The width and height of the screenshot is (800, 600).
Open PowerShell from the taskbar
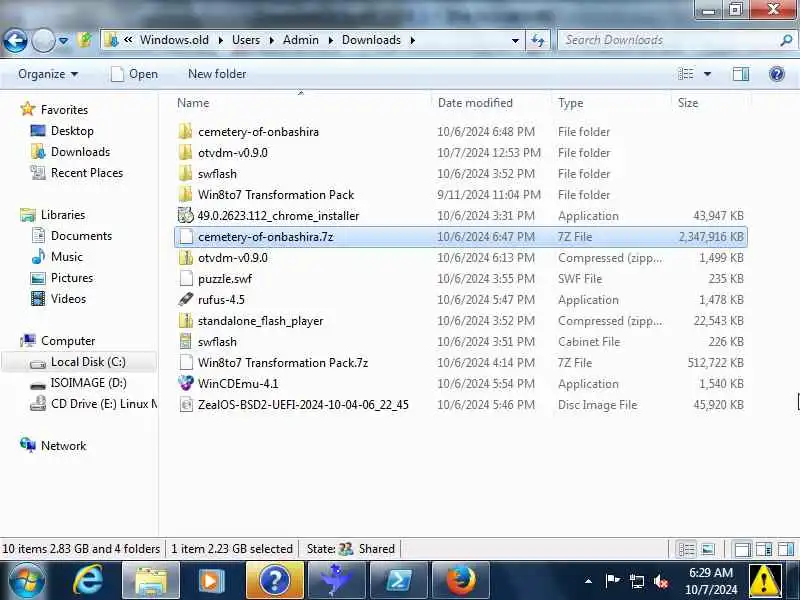pyautogui.click(x=398, y=581)
